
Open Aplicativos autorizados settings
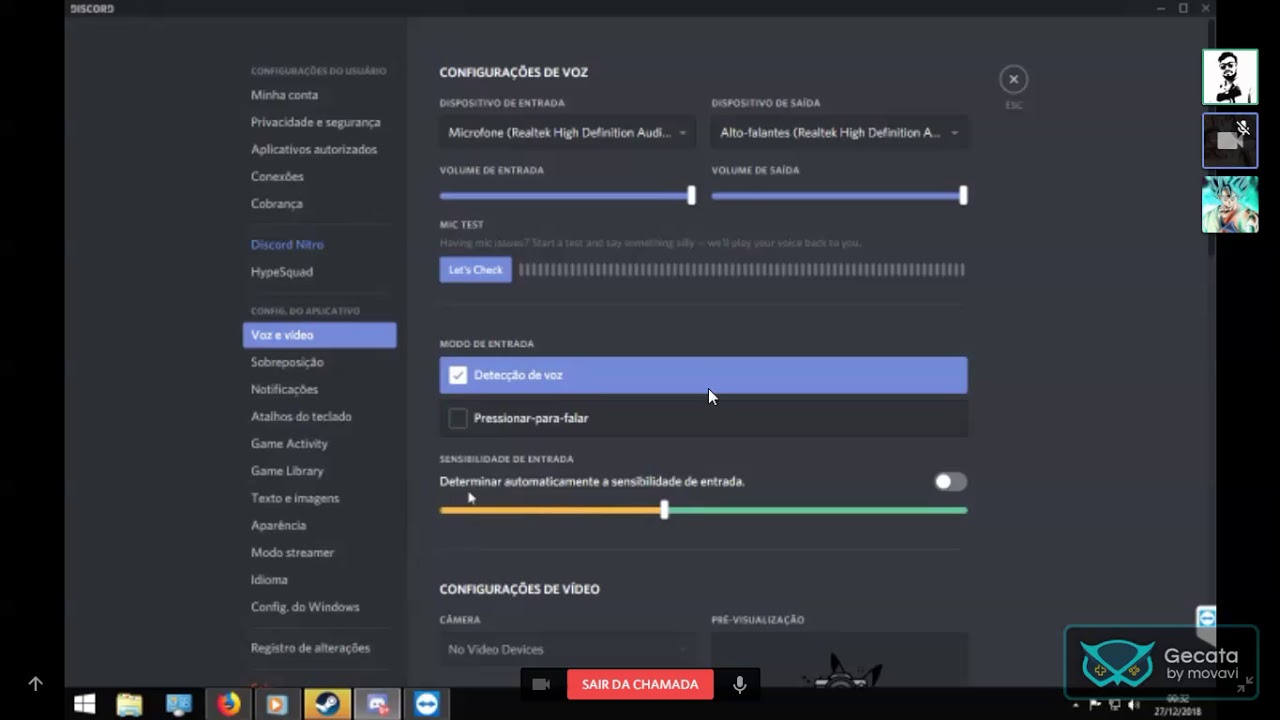(x=314, y=149)
